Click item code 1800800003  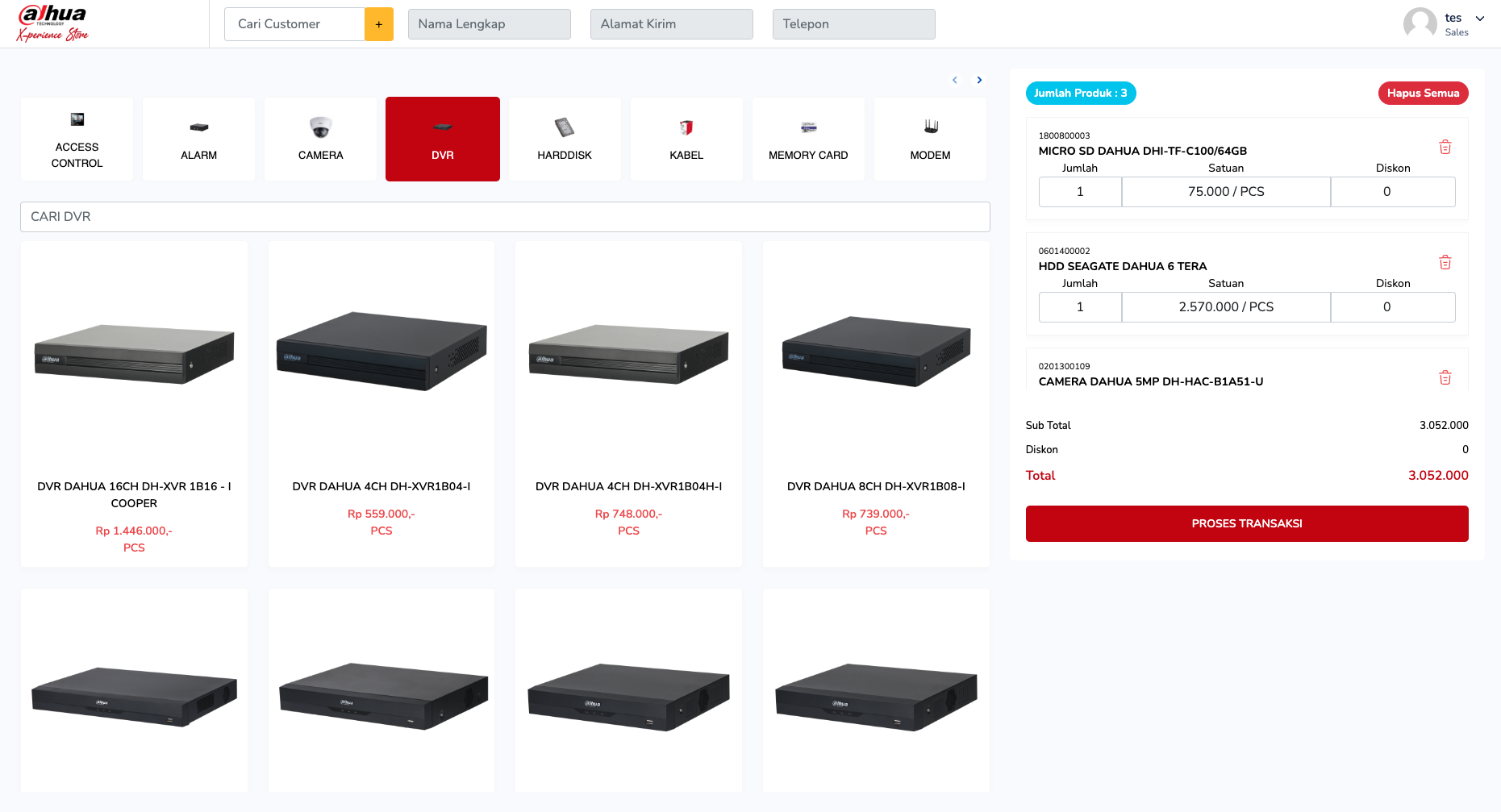click(1064, 135)
